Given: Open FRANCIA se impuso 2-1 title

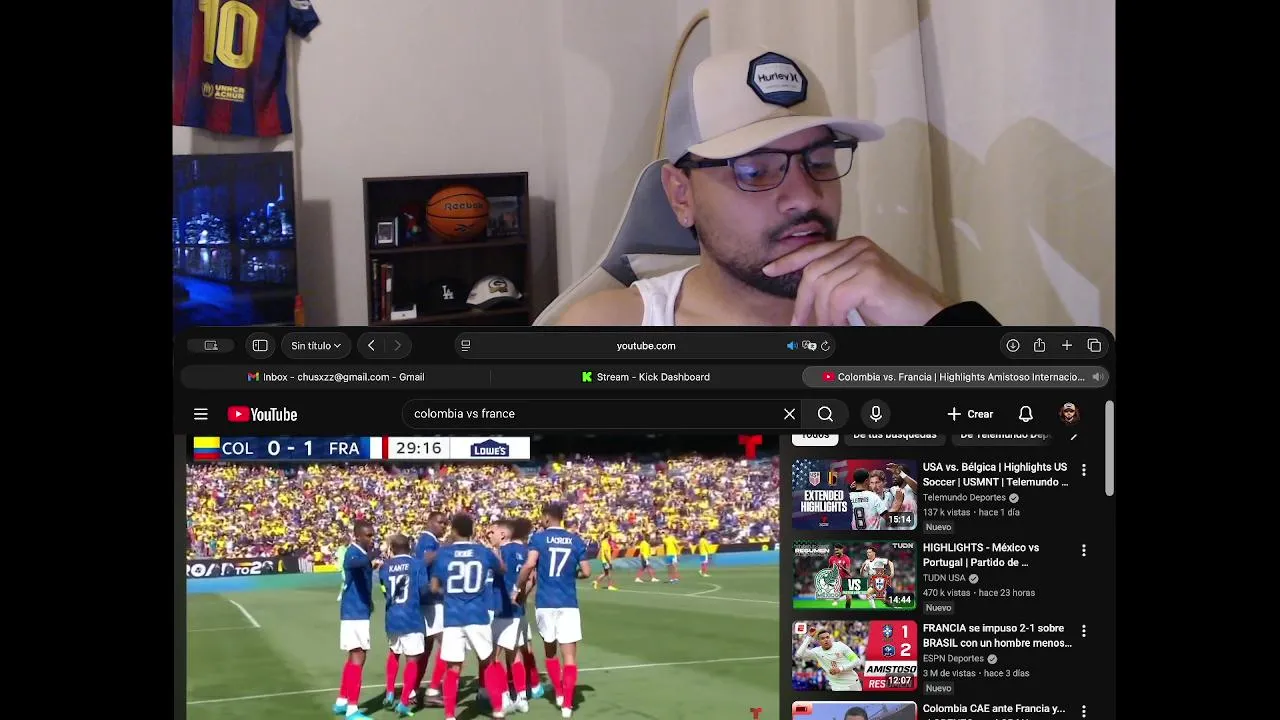Looking at the screenshot, I should (997, 636).
